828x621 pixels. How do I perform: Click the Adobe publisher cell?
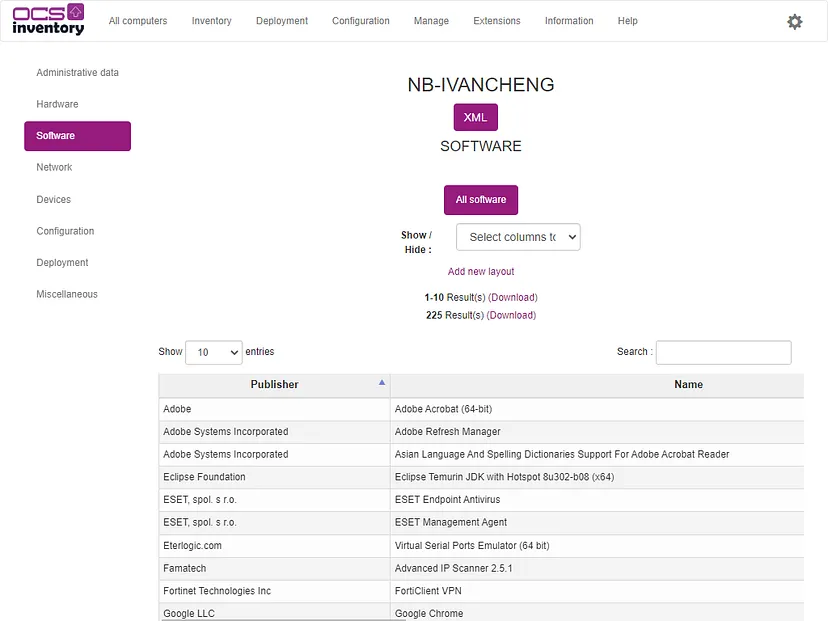click(x=274, y=409)
